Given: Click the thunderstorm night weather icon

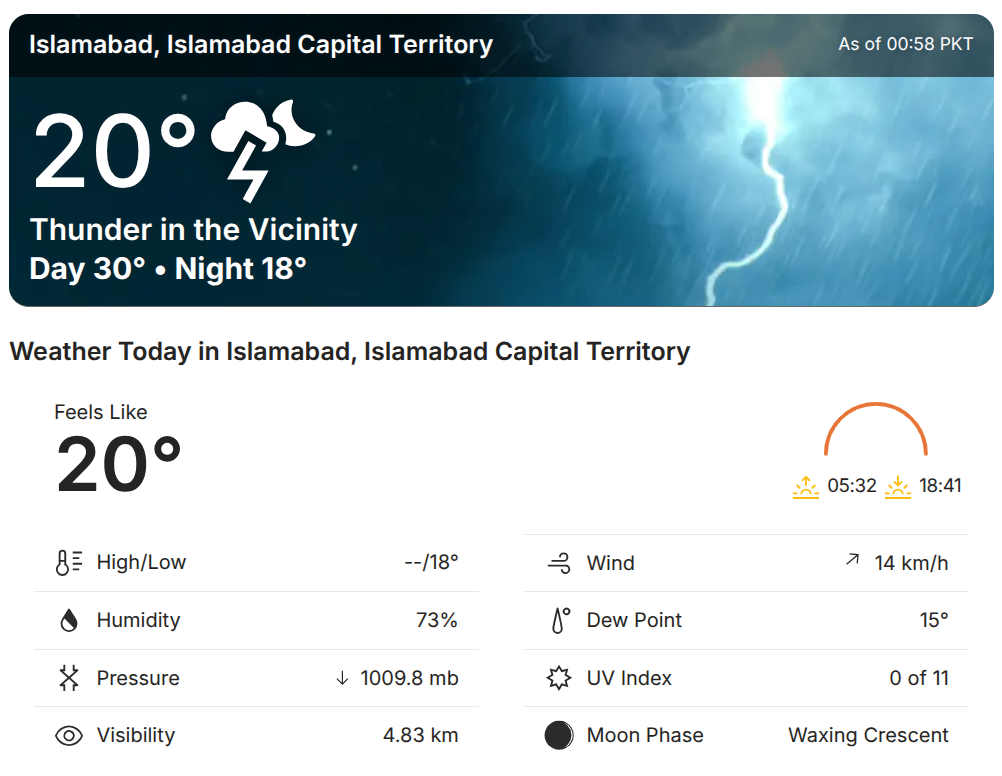Looking at the screenshot, I should click(x=262, y=148).
